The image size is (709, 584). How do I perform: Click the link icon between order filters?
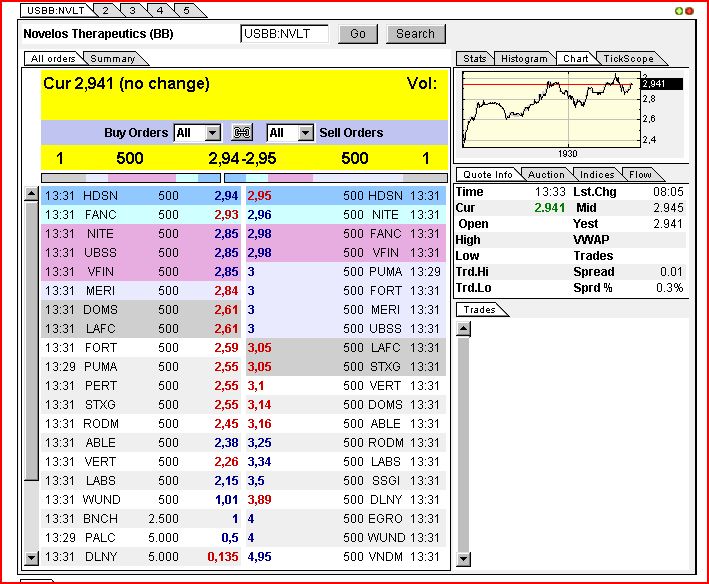tap(241, 133)
